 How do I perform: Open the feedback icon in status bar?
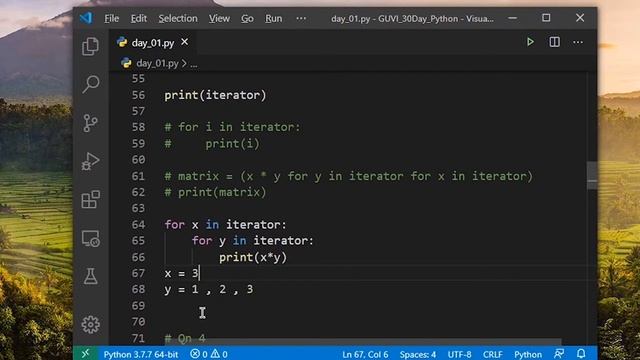tap(559, 353)
